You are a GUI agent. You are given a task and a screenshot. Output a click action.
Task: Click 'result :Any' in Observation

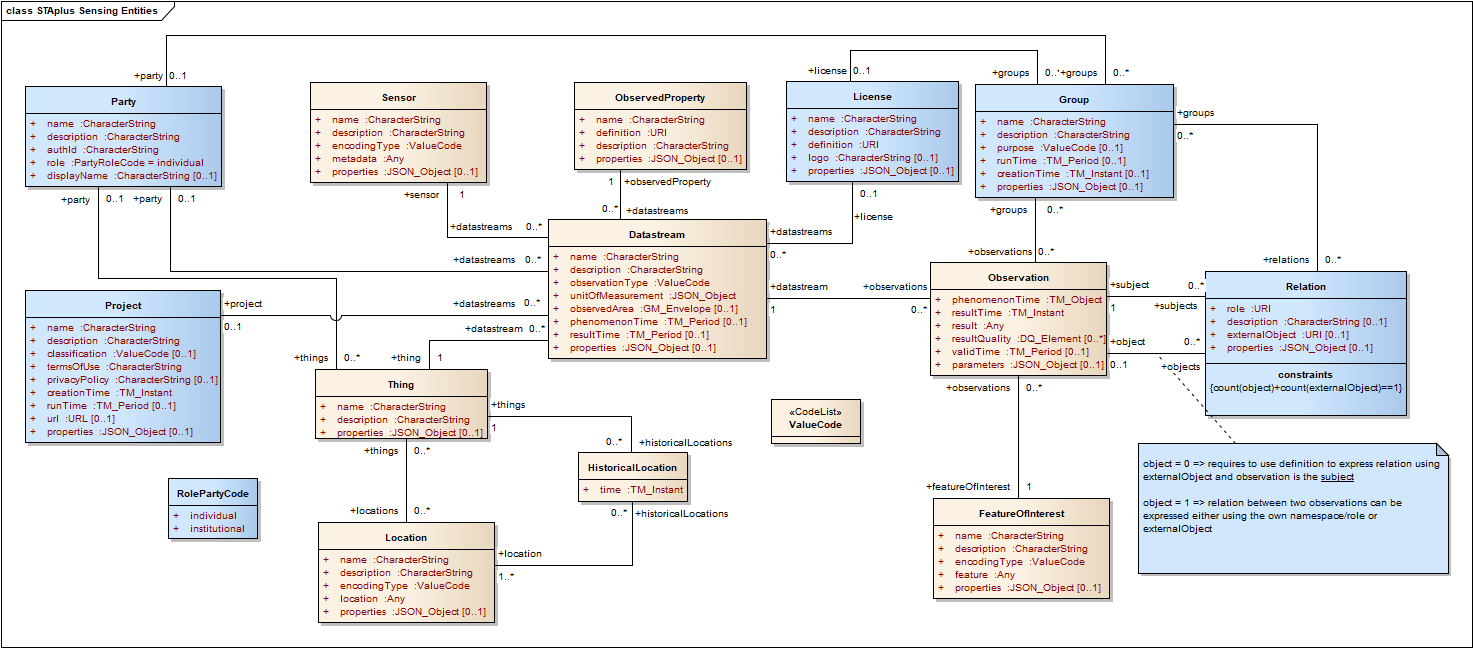click(977, 326)
